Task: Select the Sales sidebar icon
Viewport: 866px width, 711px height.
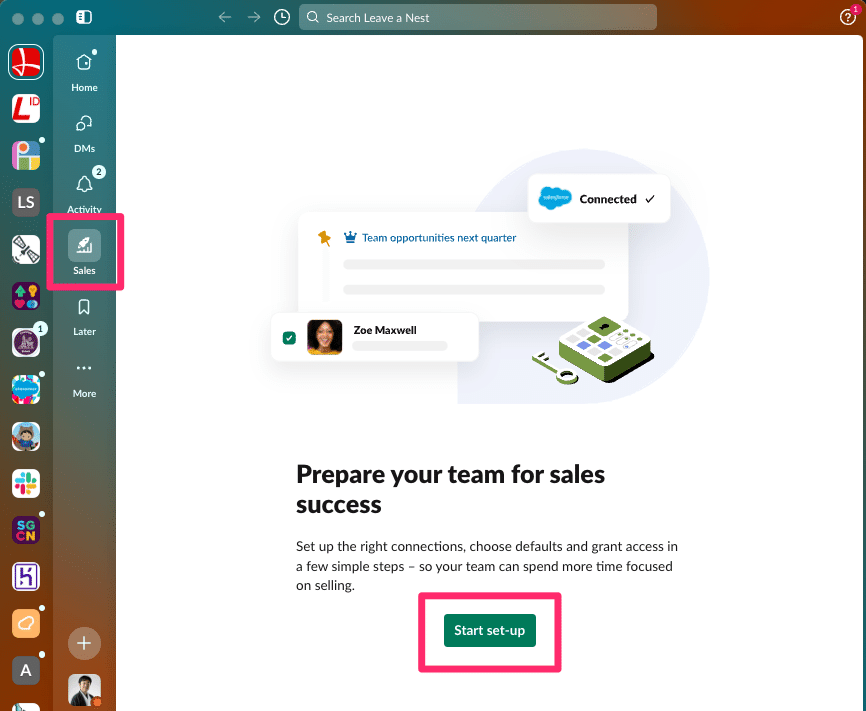Action: coord(84,252)
